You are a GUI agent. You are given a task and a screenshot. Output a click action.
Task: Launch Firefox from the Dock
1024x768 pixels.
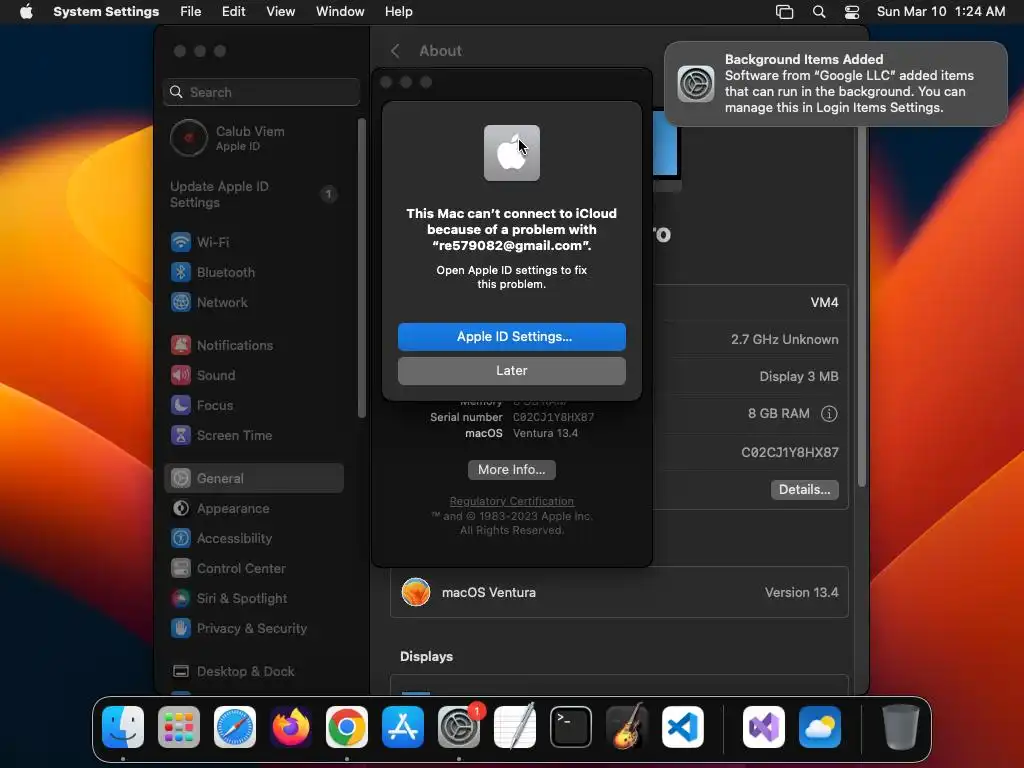pyautogui.click(x=291, y=727)
